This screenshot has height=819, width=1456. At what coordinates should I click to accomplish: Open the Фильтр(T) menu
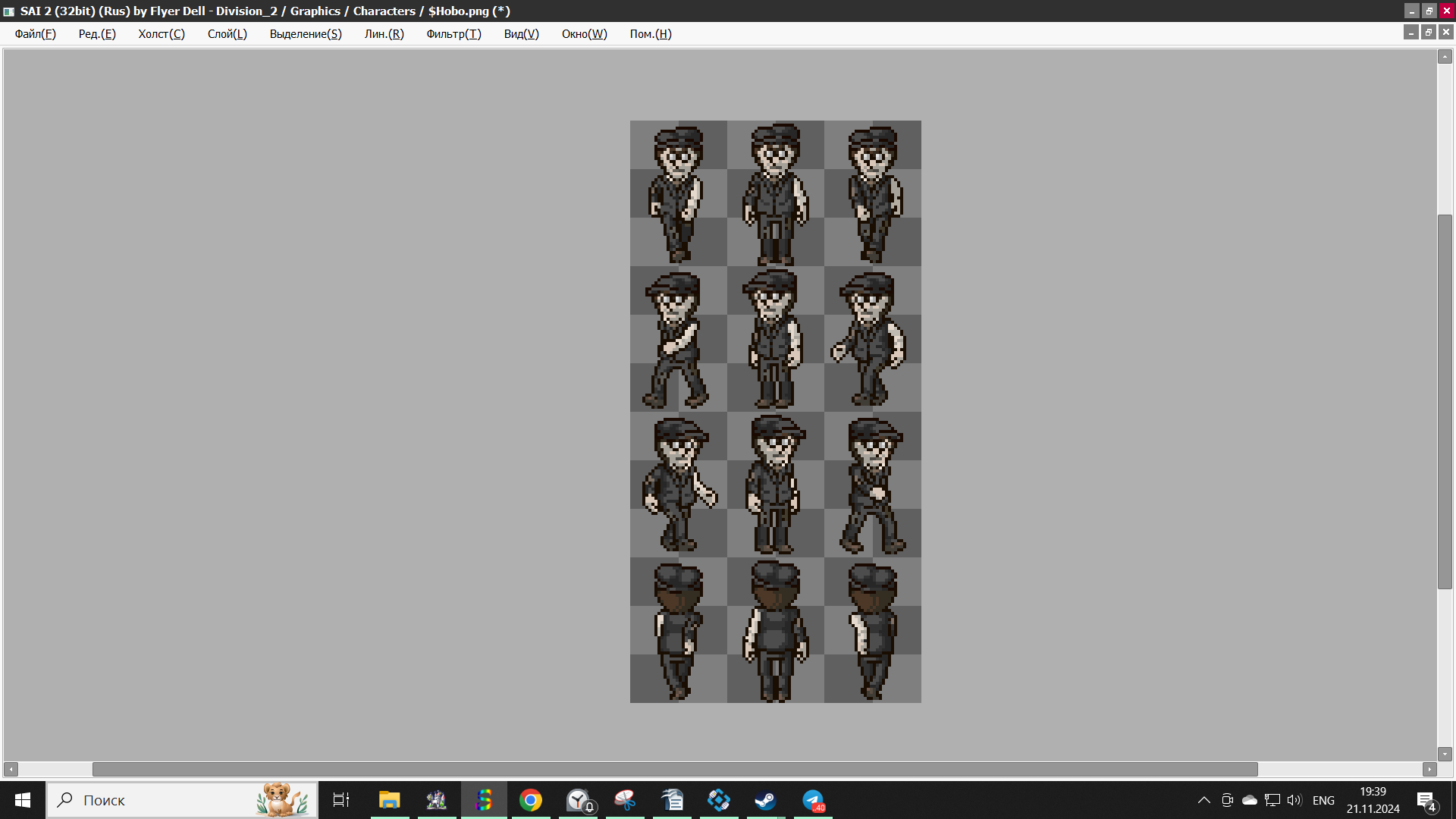tap(453, 34)
